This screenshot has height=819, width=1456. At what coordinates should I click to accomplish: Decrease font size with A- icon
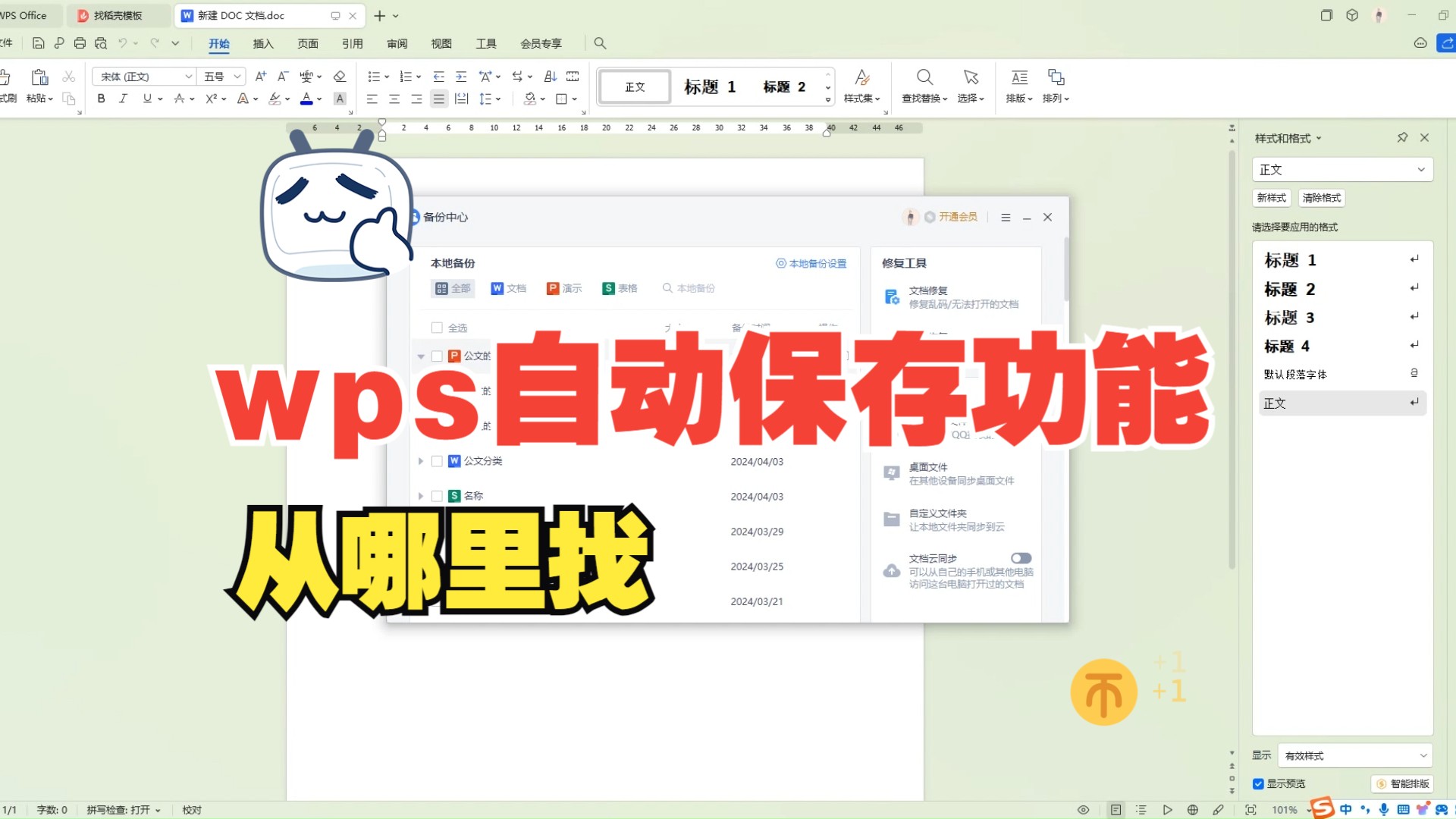pos(282,77)
